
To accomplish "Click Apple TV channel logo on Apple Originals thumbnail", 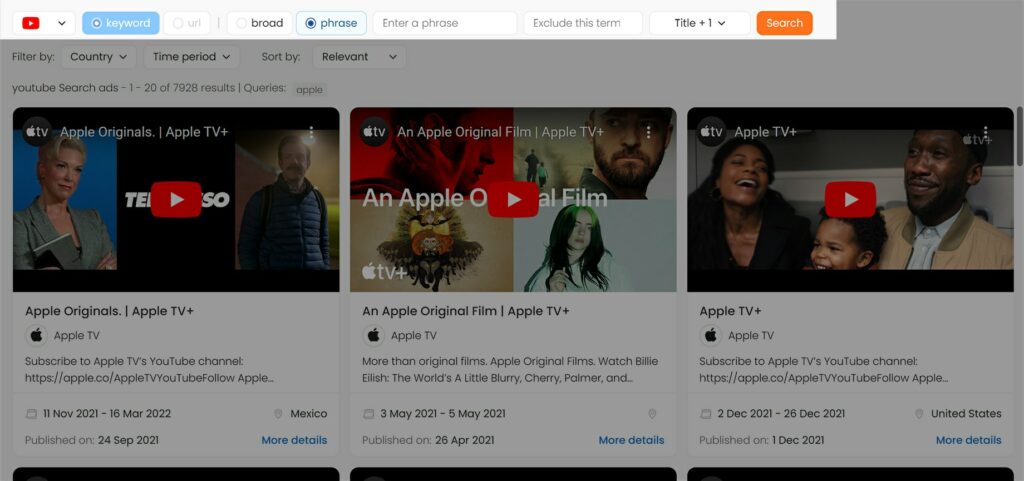I will point(37,132).
